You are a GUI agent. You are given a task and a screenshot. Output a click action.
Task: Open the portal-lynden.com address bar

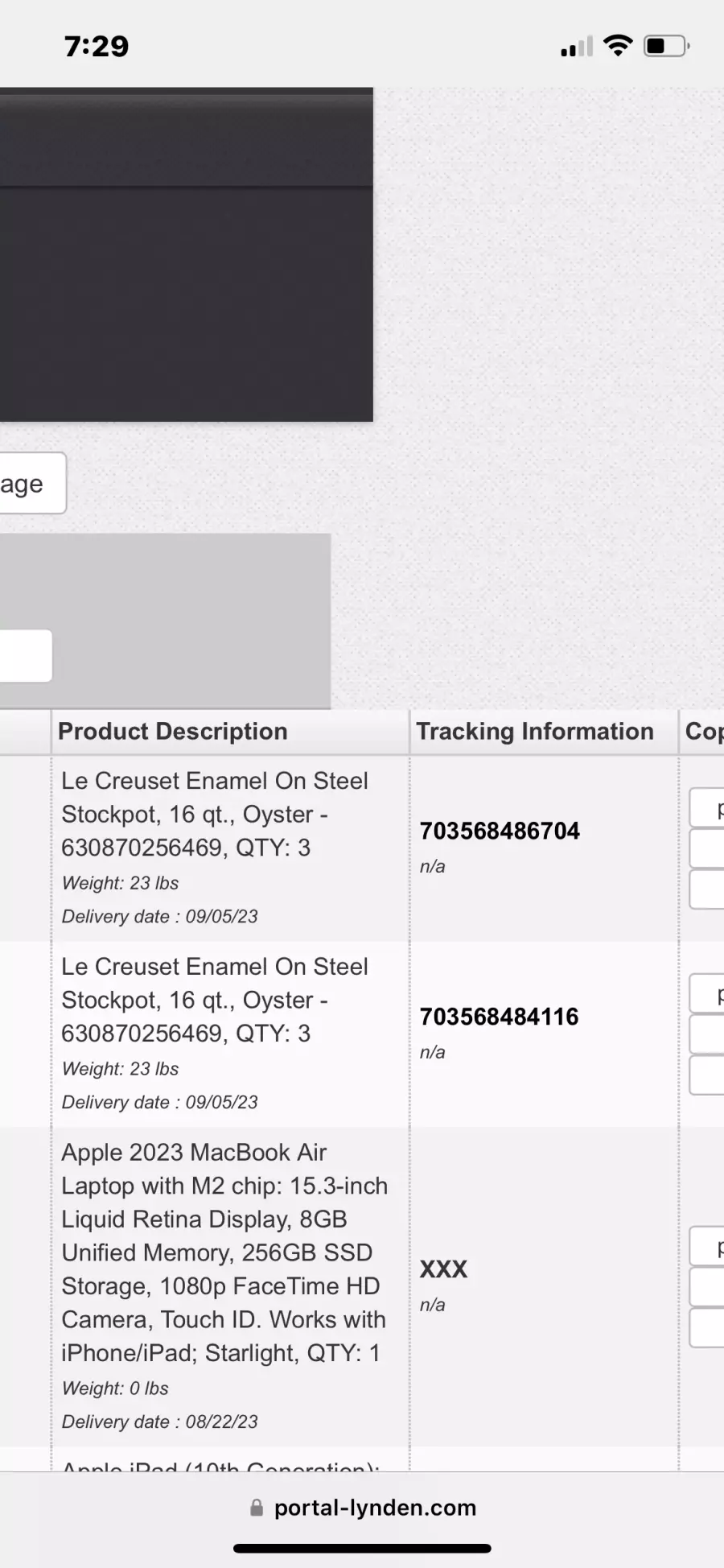(x=363, y=1508)
